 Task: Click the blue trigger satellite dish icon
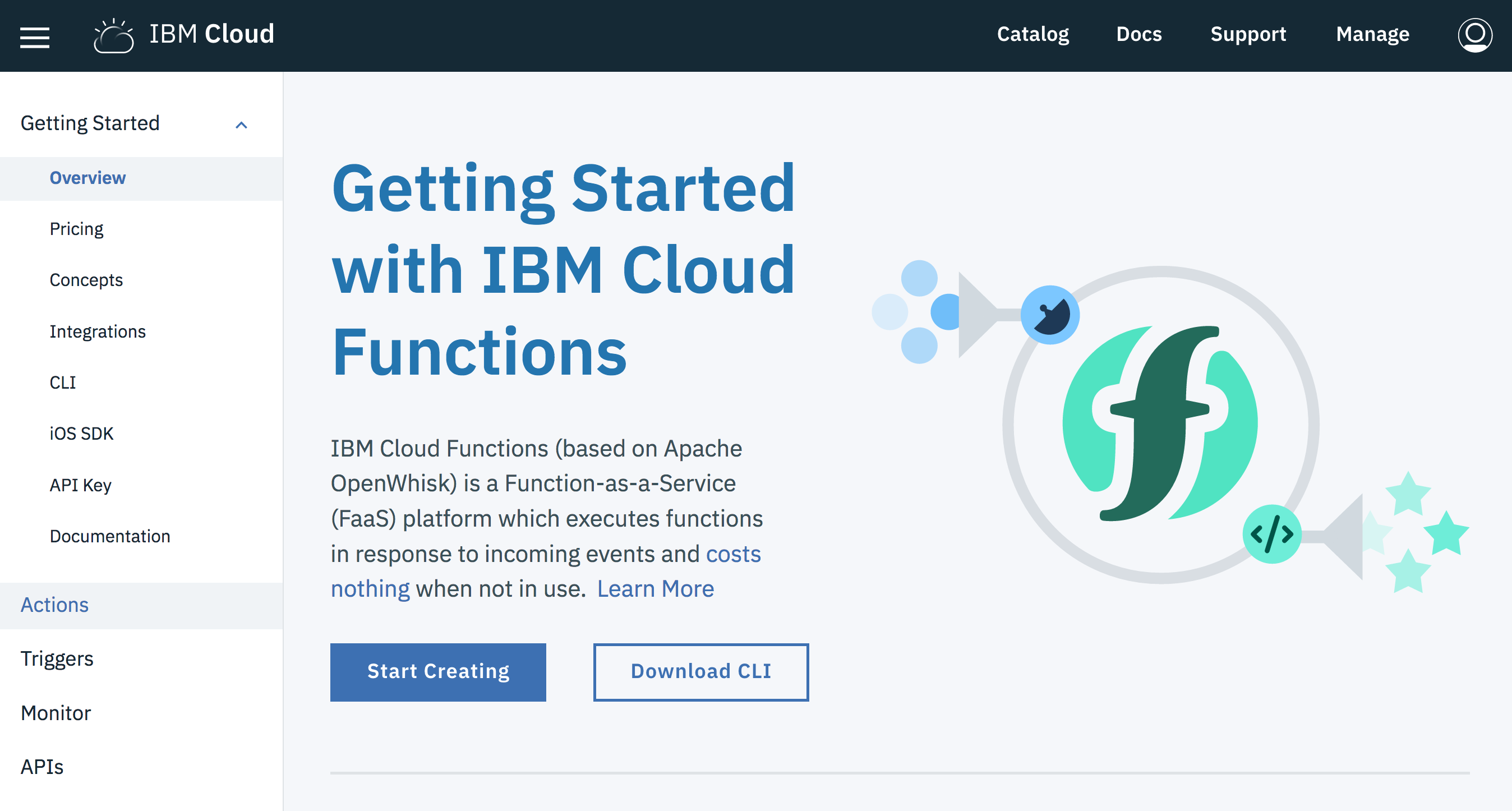[1049, 315]
